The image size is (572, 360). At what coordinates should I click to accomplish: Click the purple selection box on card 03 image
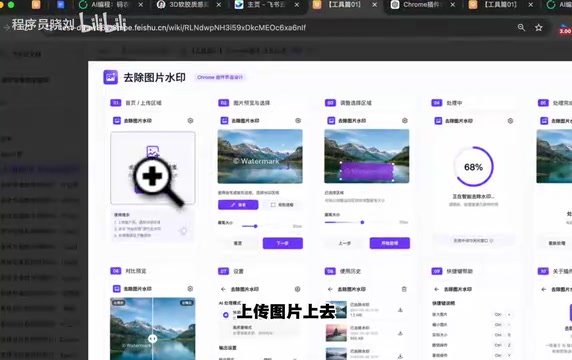367,171
